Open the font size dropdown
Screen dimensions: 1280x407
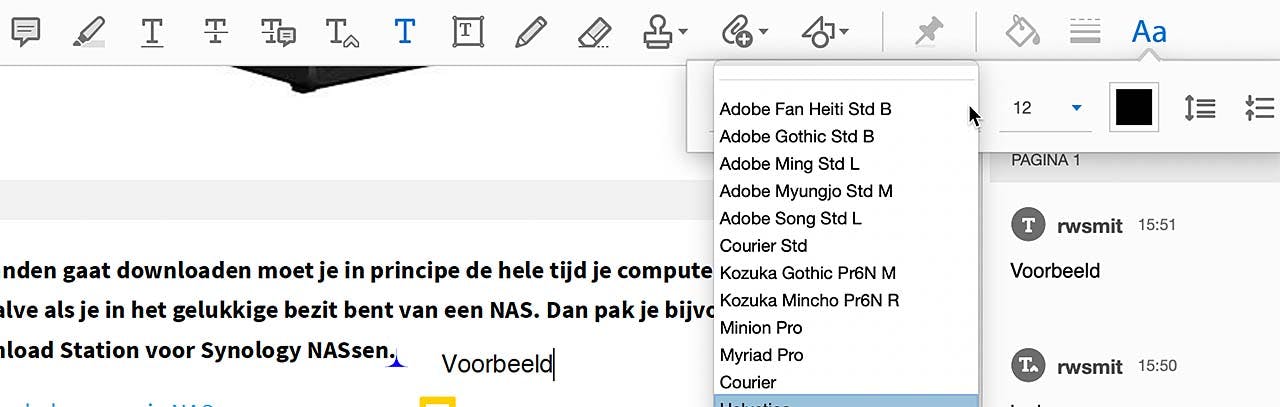pyautogui.click(x=1077, y=108)
